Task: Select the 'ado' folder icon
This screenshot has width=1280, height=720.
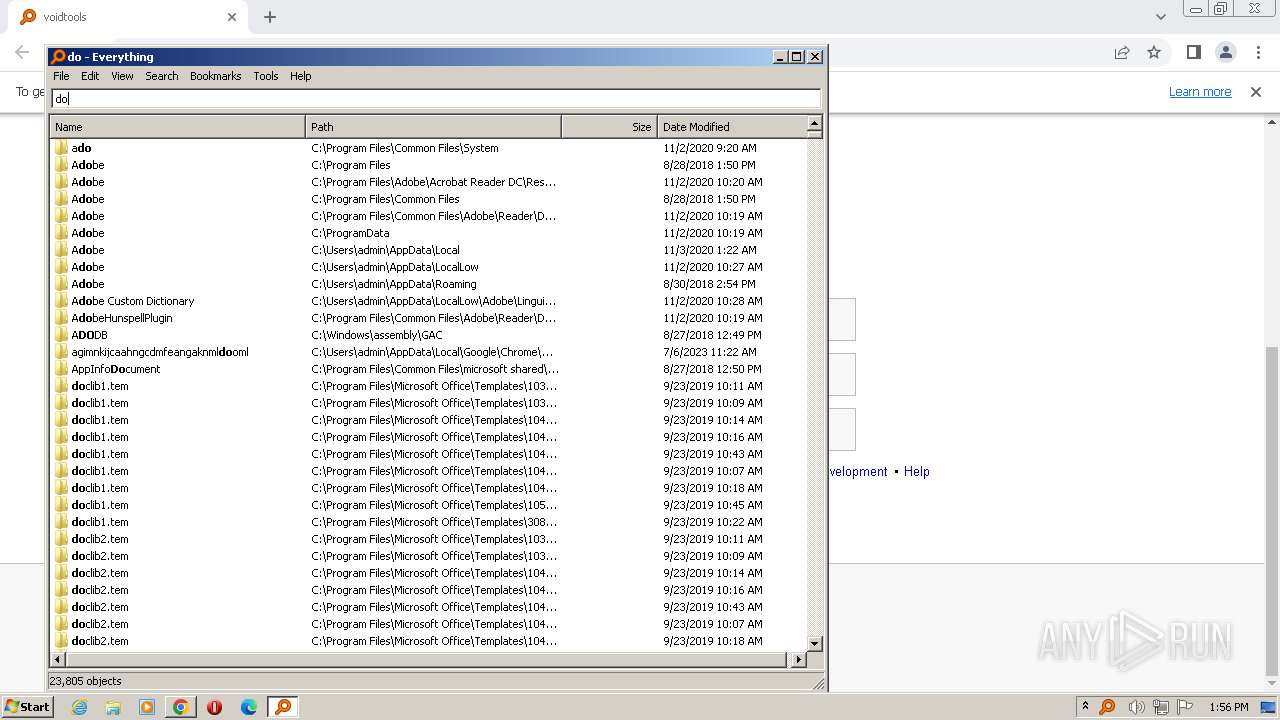Action: pos(61,148)
